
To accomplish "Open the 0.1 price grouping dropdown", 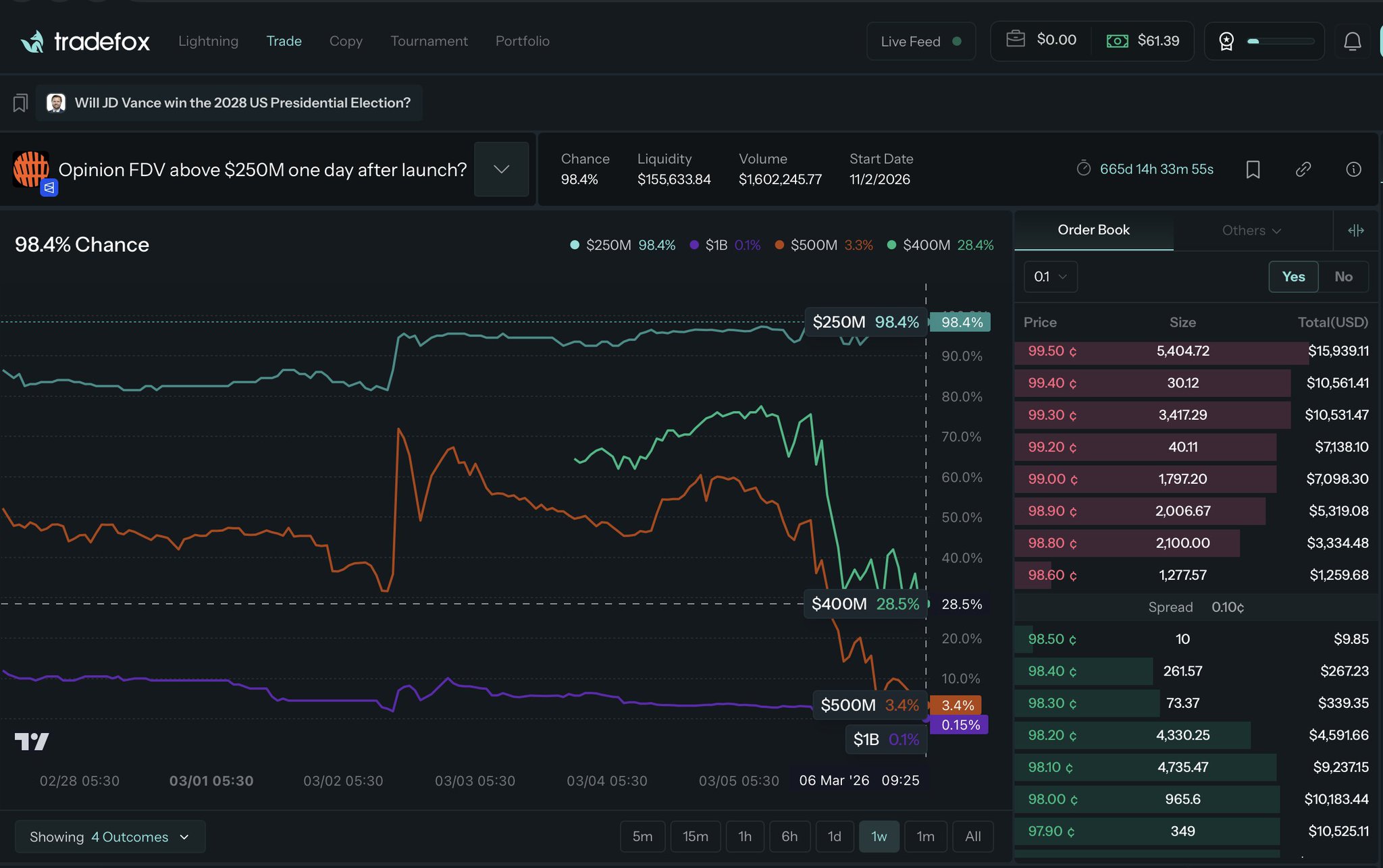I will pyautogui.click(x=1050, y=277).
